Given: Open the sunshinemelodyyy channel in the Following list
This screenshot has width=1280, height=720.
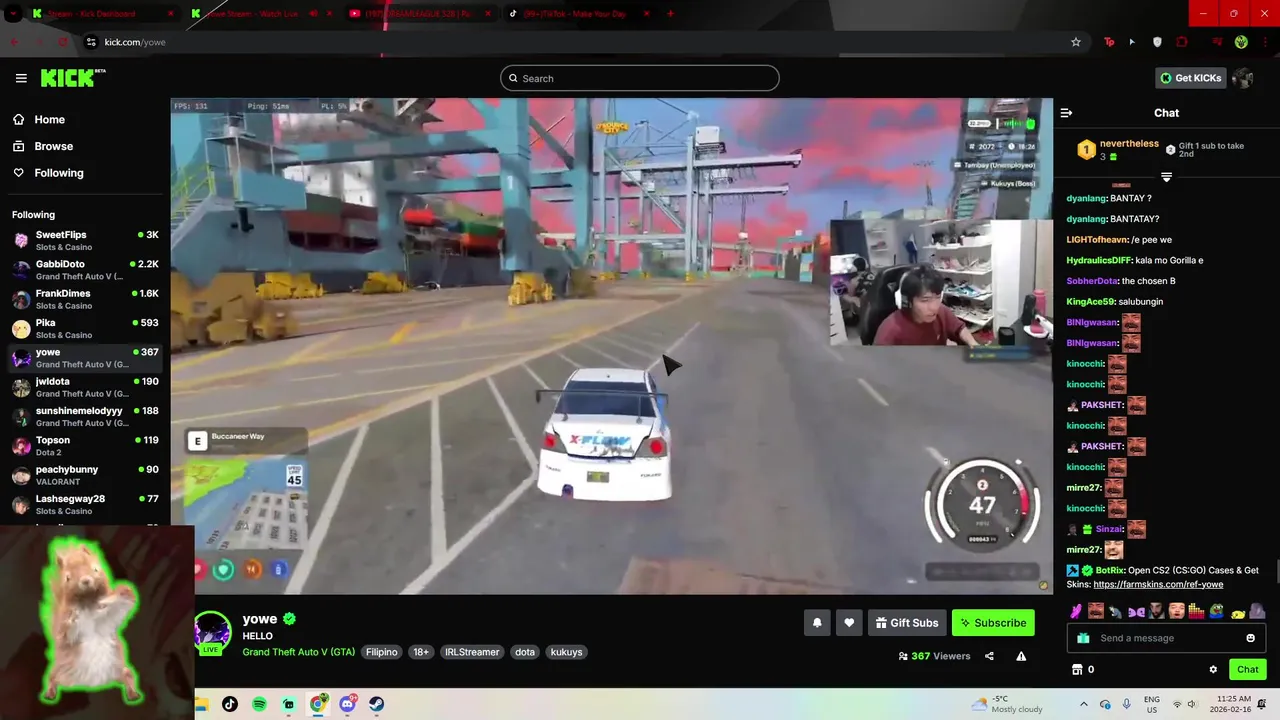Looking at the screenshot, I should [x=85, y=416].
